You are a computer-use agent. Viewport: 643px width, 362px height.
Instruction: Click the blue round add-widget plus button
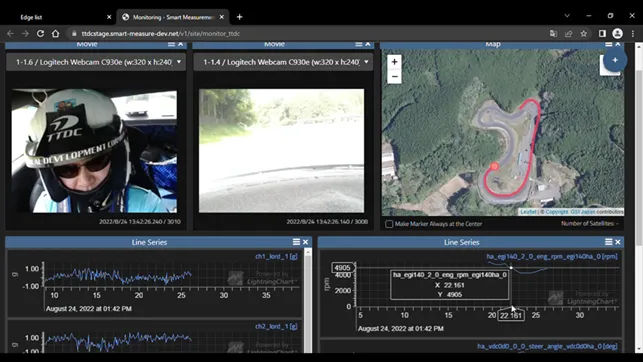click(615, 60)
